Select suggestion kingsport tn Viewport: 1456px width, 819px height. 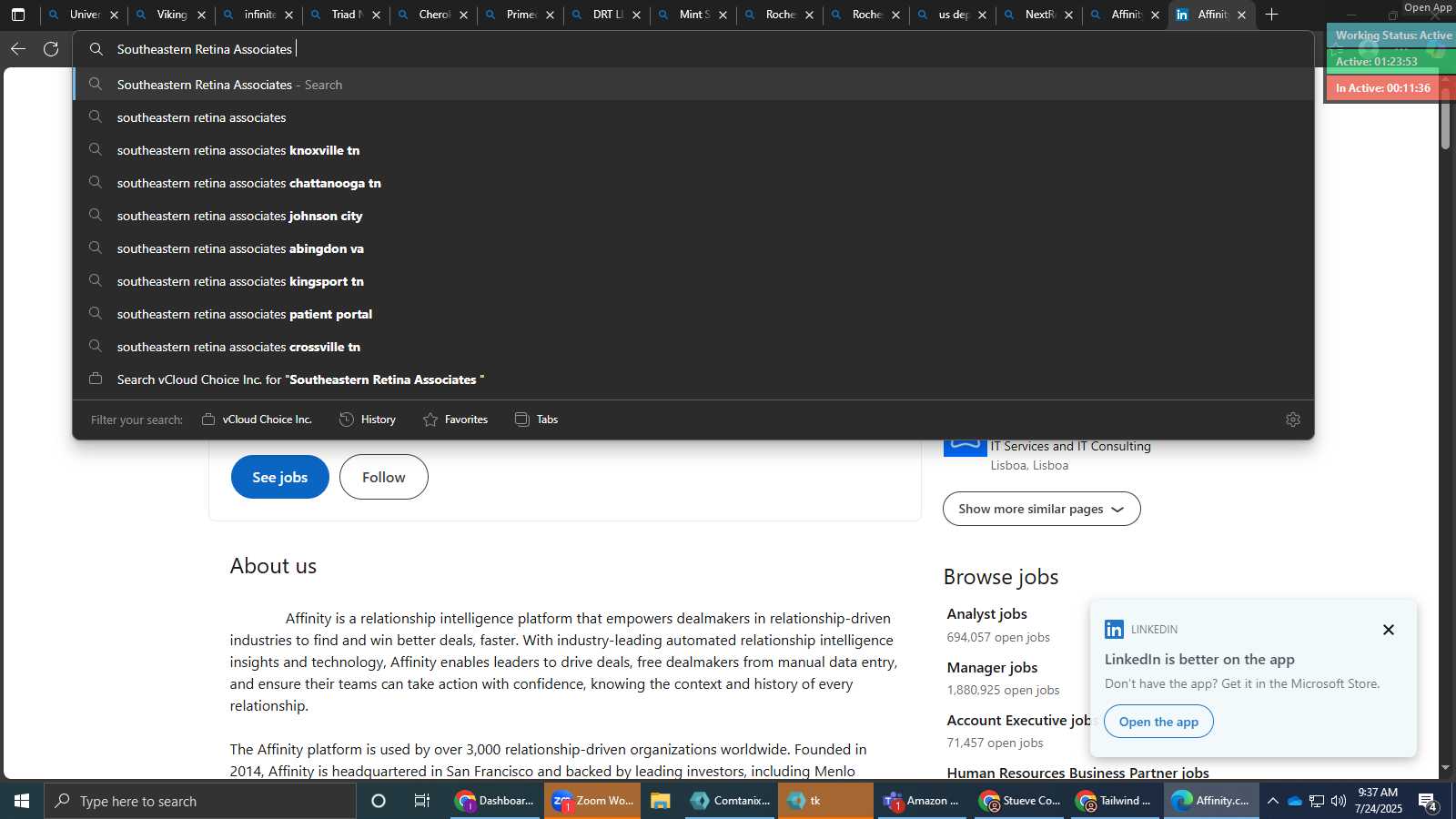point(693,281)
